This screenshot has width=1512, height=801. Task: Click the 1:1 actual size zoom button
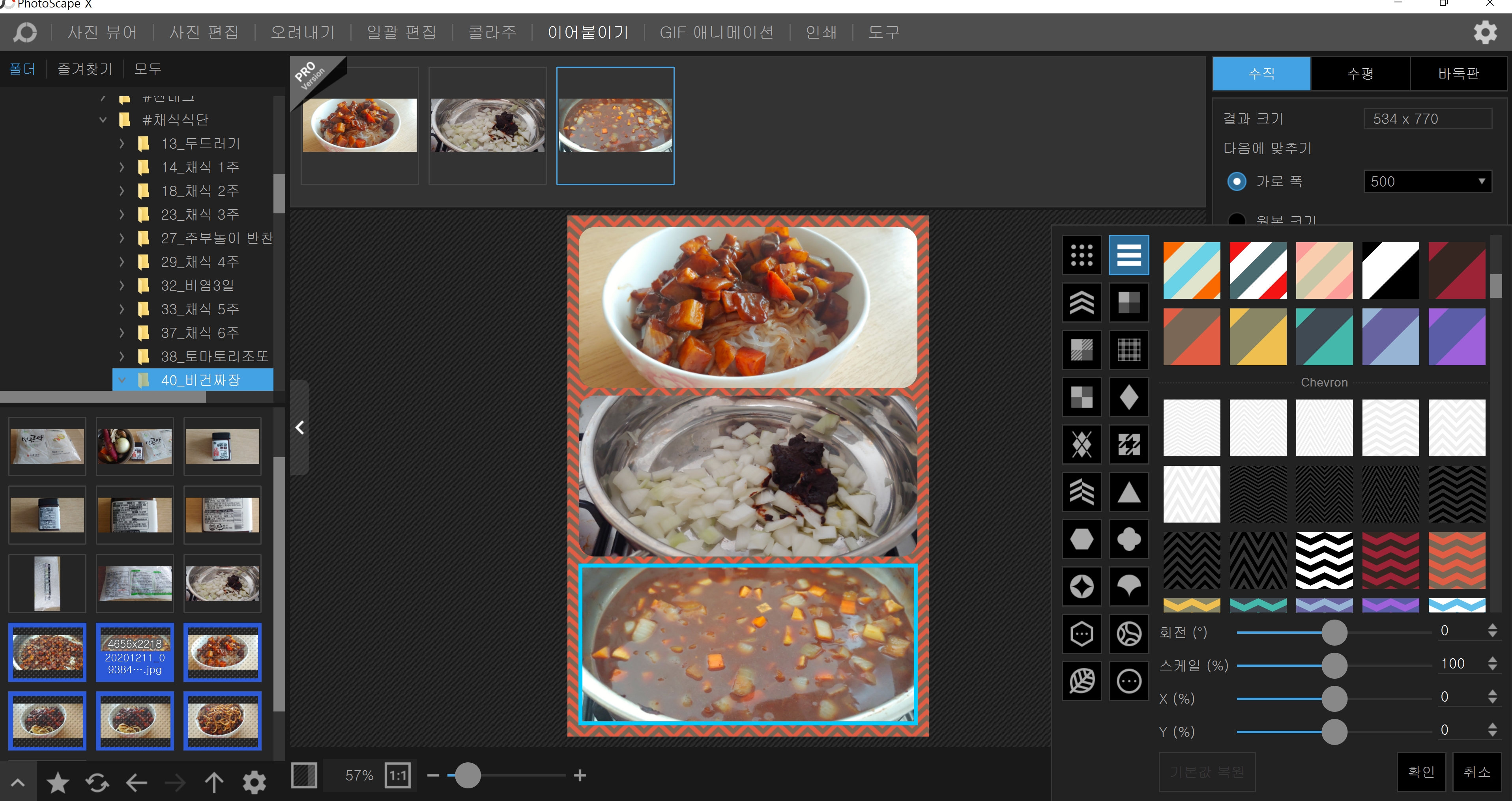(x=397, y=775)
